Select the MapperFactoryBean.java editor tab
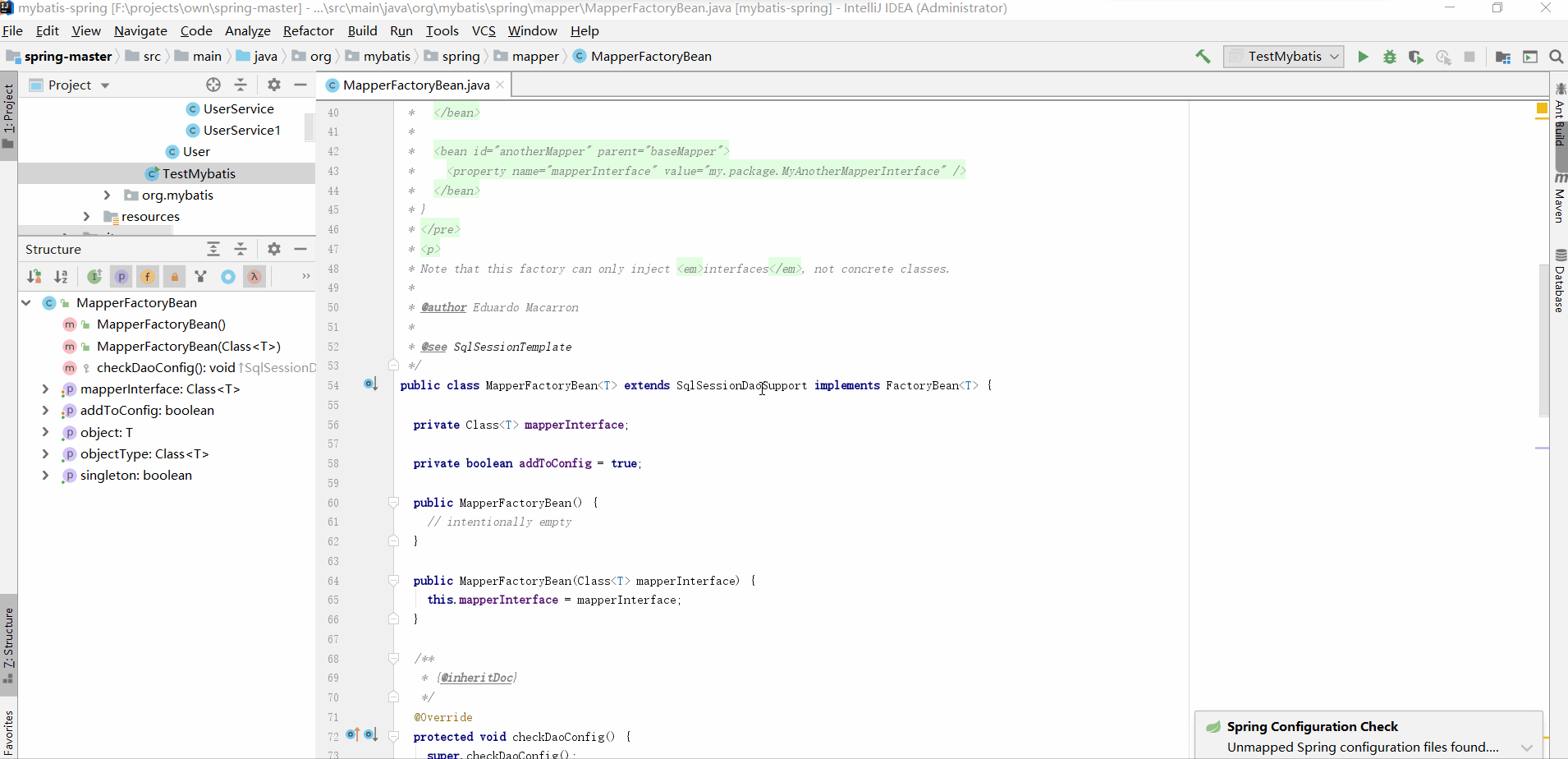This screenshot has height=759, width=1568. [x=415, y=85]
